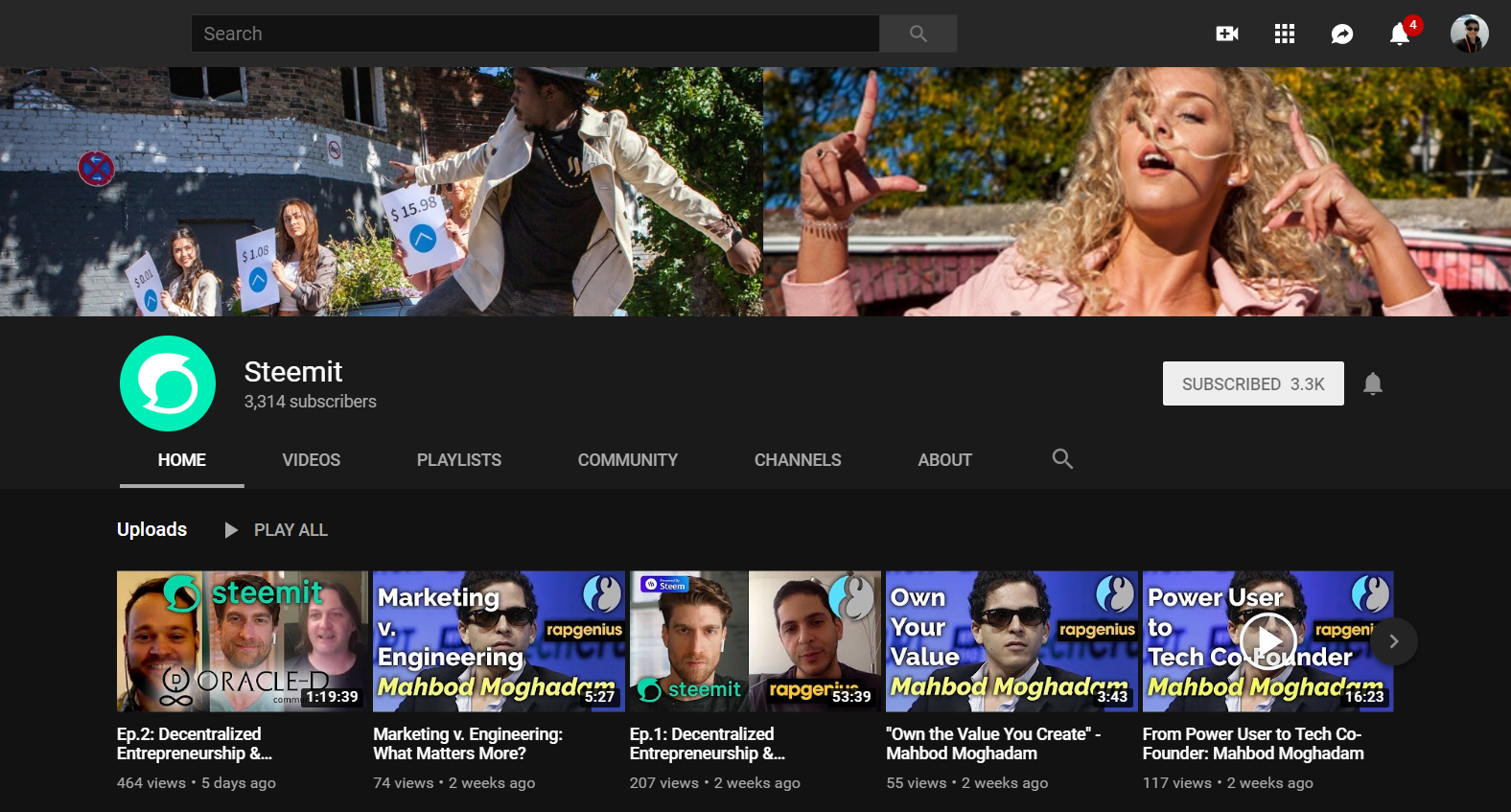
Task: Open the YouTube apps grid icon
Action: (1285, 35)
